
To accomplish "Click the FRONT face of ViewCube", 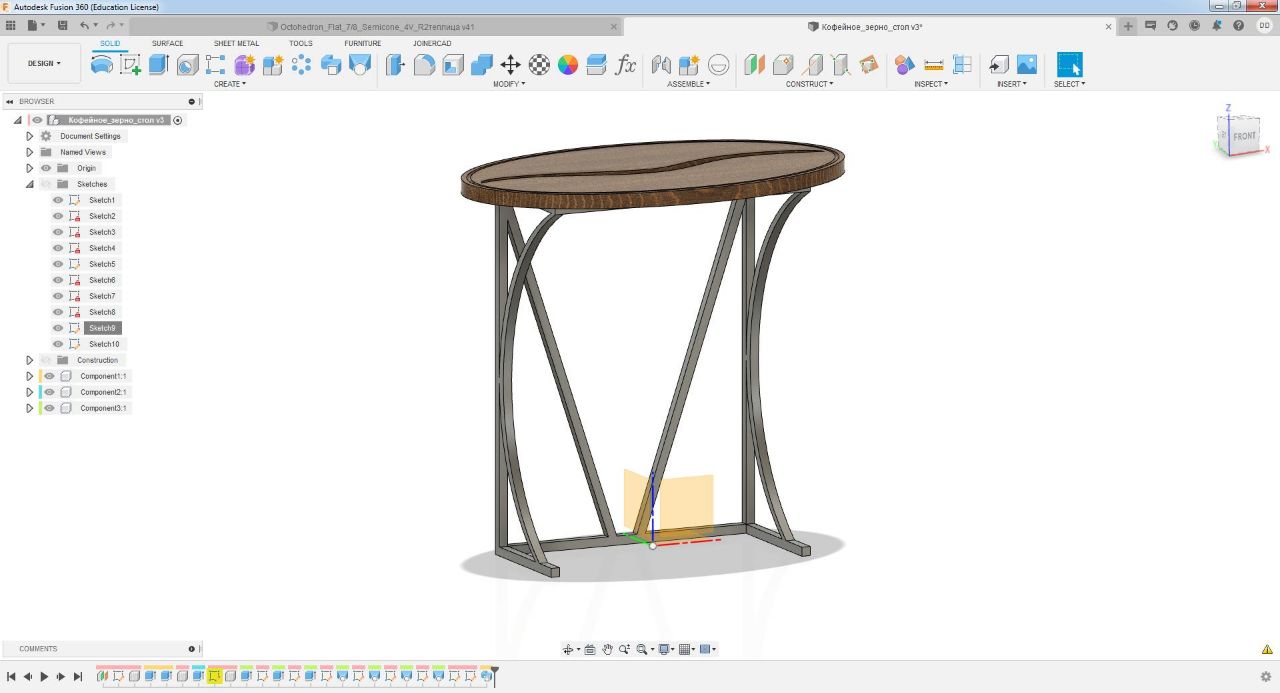I will coord(1243,136).
